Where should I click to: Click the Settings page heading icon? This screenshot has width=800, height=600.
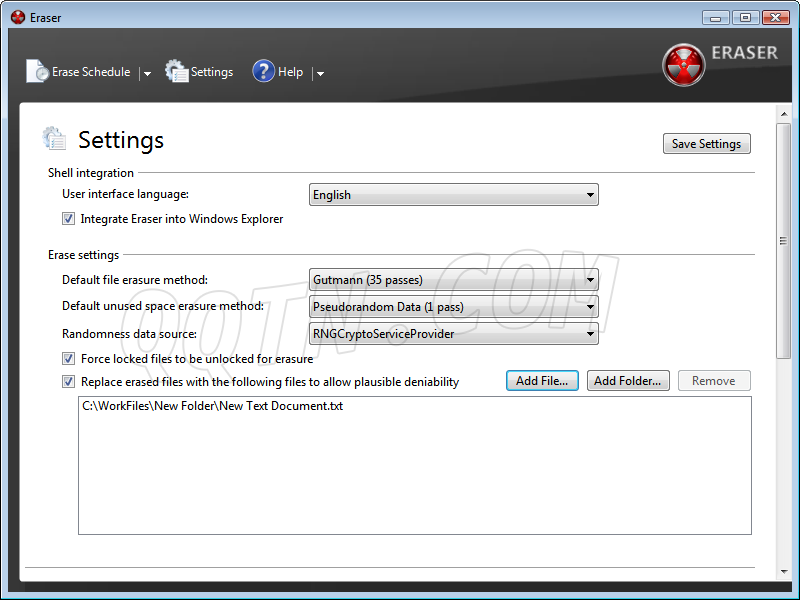click(x=54, y=139)
